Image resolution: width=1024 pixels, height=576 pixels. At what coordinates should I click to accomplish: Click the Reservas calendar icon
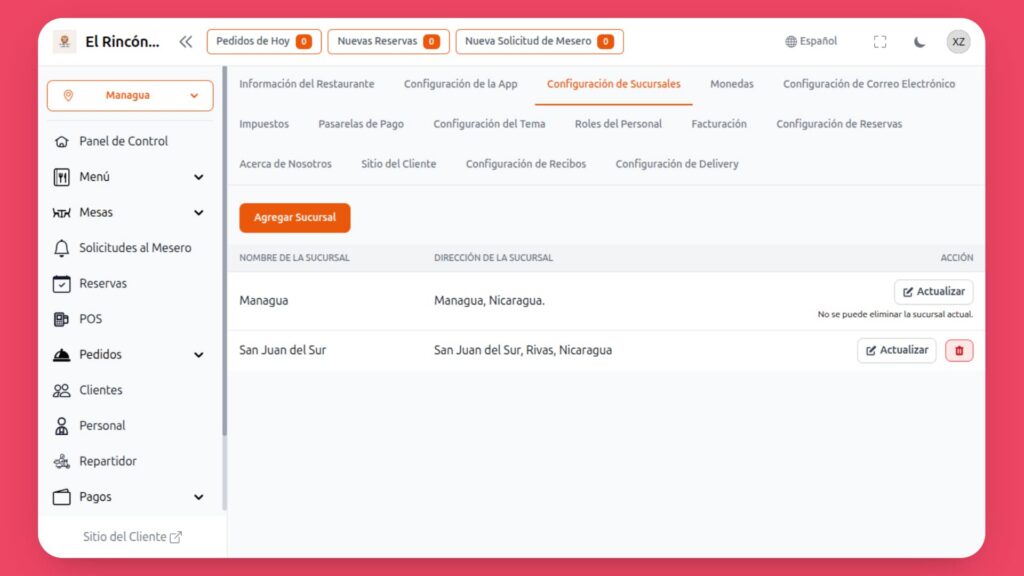61,283
